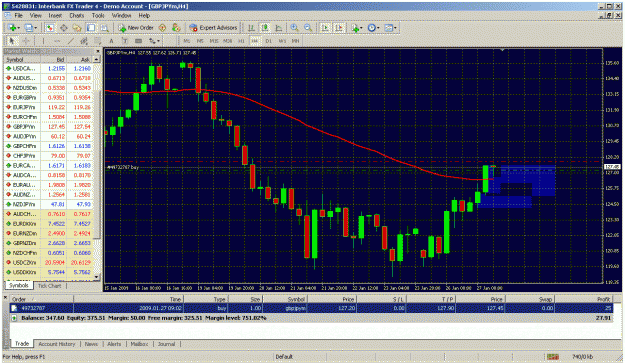Select the Text 'A' drawing tool

[111, 41]
